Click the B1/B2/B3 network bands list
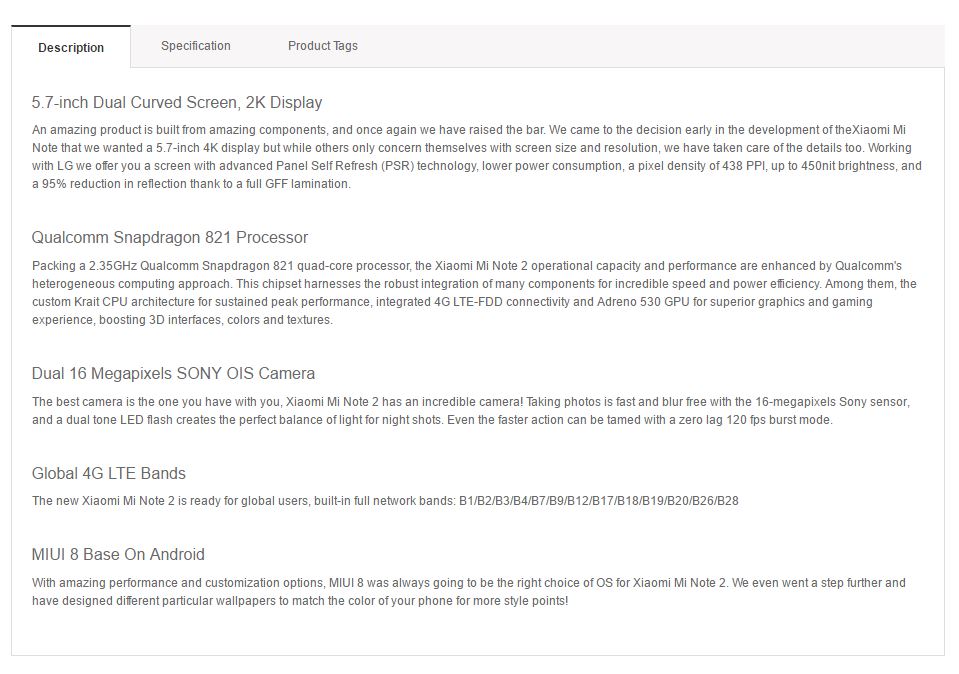This screenshot has width=959, height=674. (598, 501)
